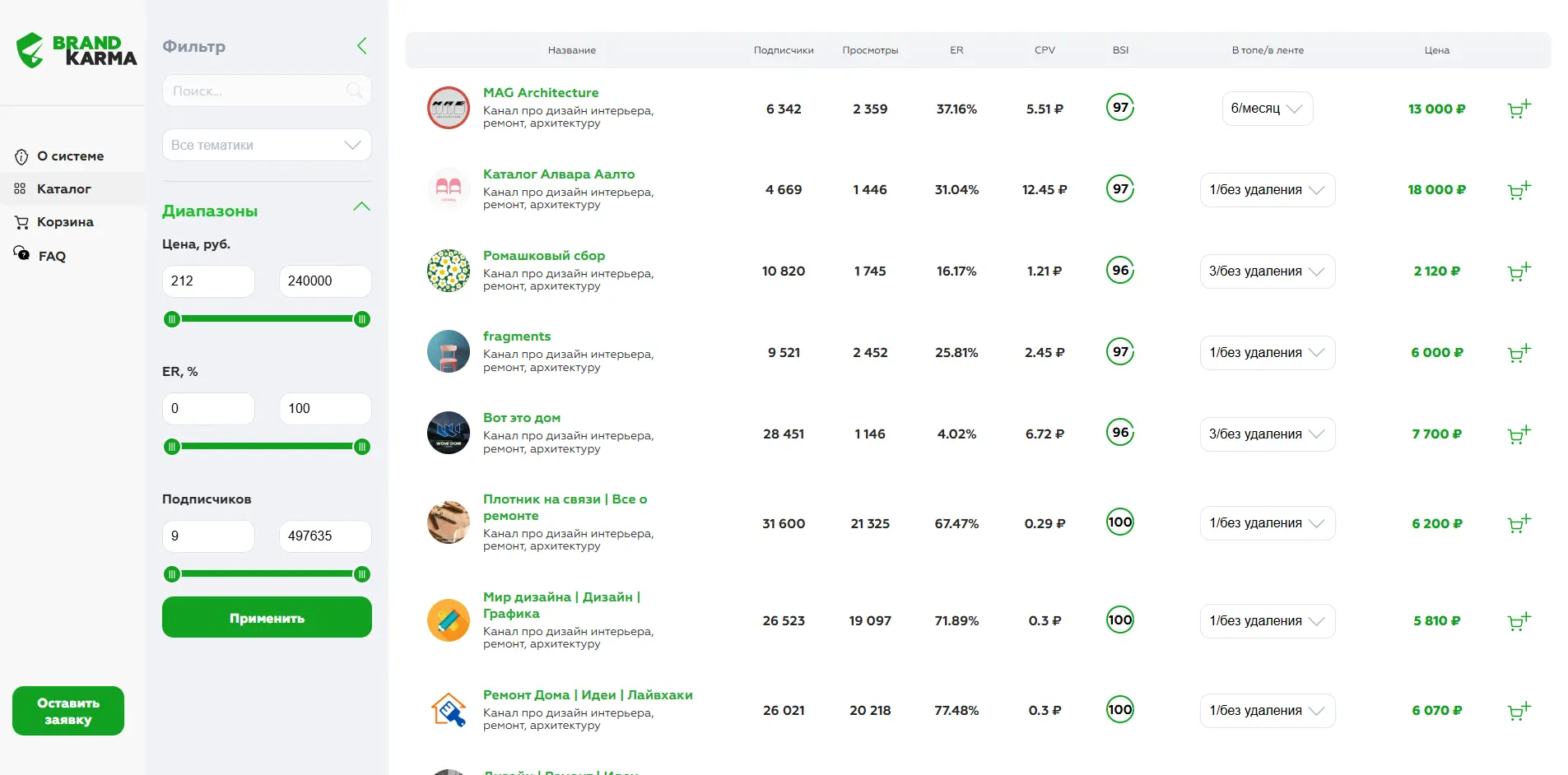Screen dimensions: 1568x775
Task: Click the maximum price input field
Action: click(x=324, y=281)
